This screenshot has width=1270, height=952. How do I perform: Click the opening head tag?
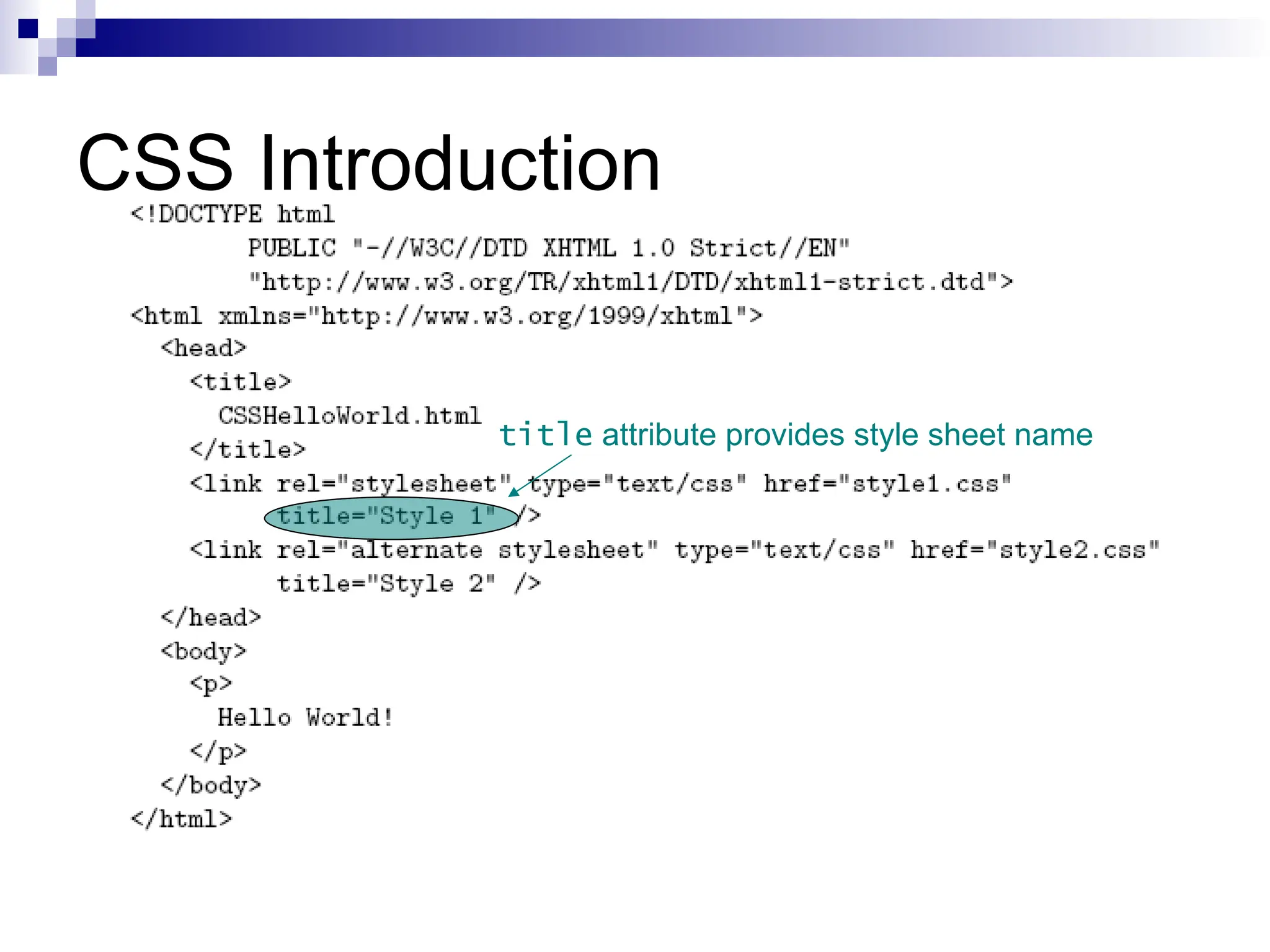coord(203,348)
